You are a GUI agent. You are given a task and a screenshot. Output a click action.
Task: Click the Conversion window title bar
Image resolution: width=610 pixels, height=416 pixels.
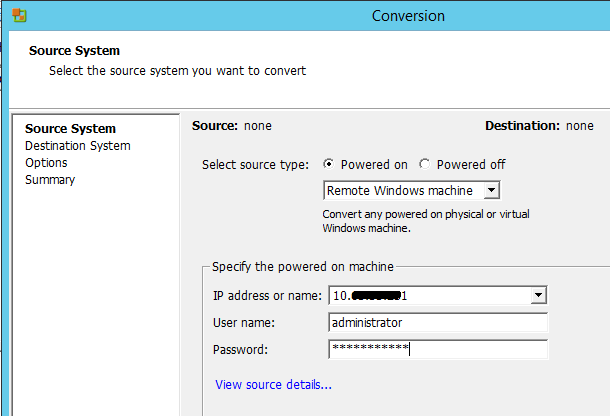pyautogui.click(x=407, y=16)
